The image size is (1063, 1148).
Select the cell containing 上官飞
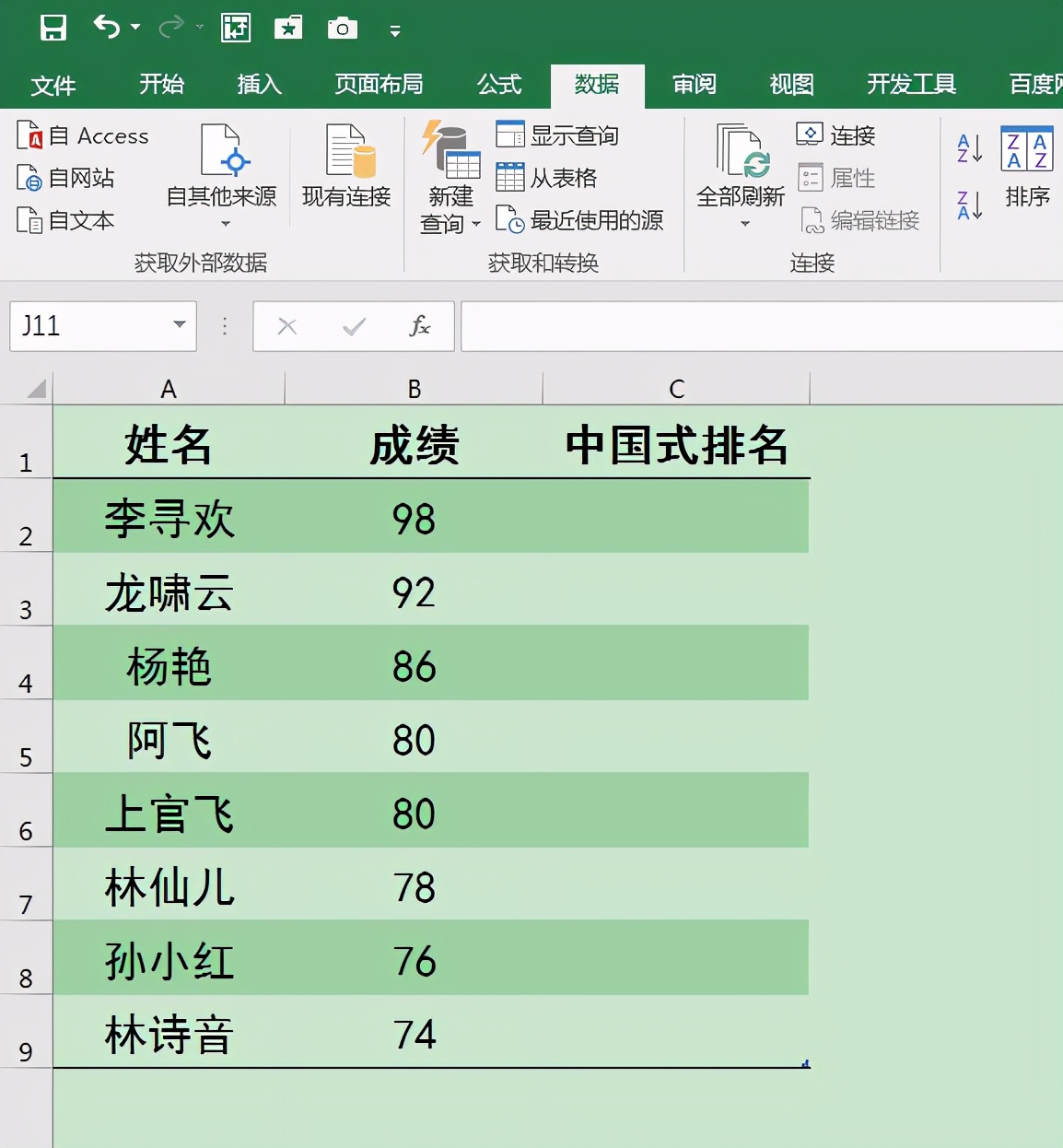(x=169, y=812)
